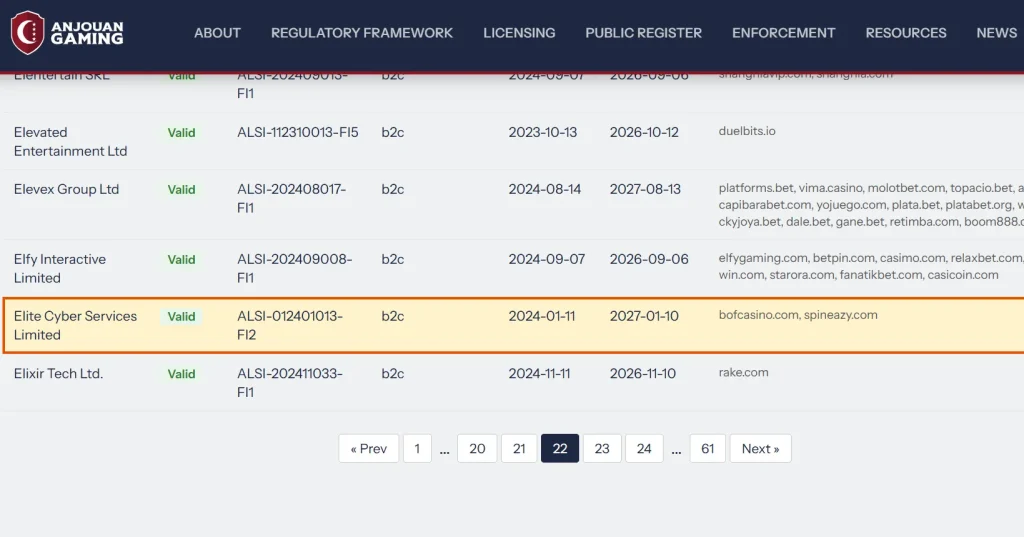Click b2c type for Elevex Group Ltd
1024x537 pixels.
(x=392, y=189)
